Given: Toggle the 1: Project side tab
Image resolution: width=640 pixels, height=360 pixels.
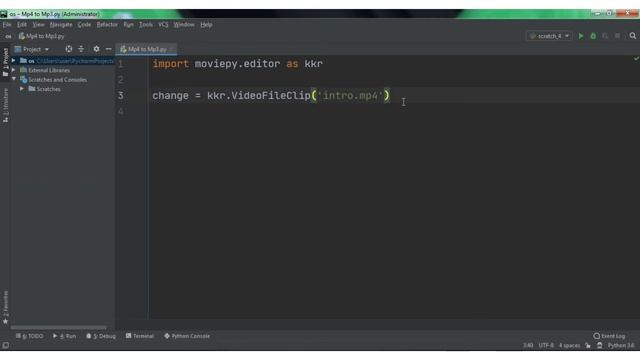Looking at the screenshot, I should pyautogui.click(x=5, y=62).
